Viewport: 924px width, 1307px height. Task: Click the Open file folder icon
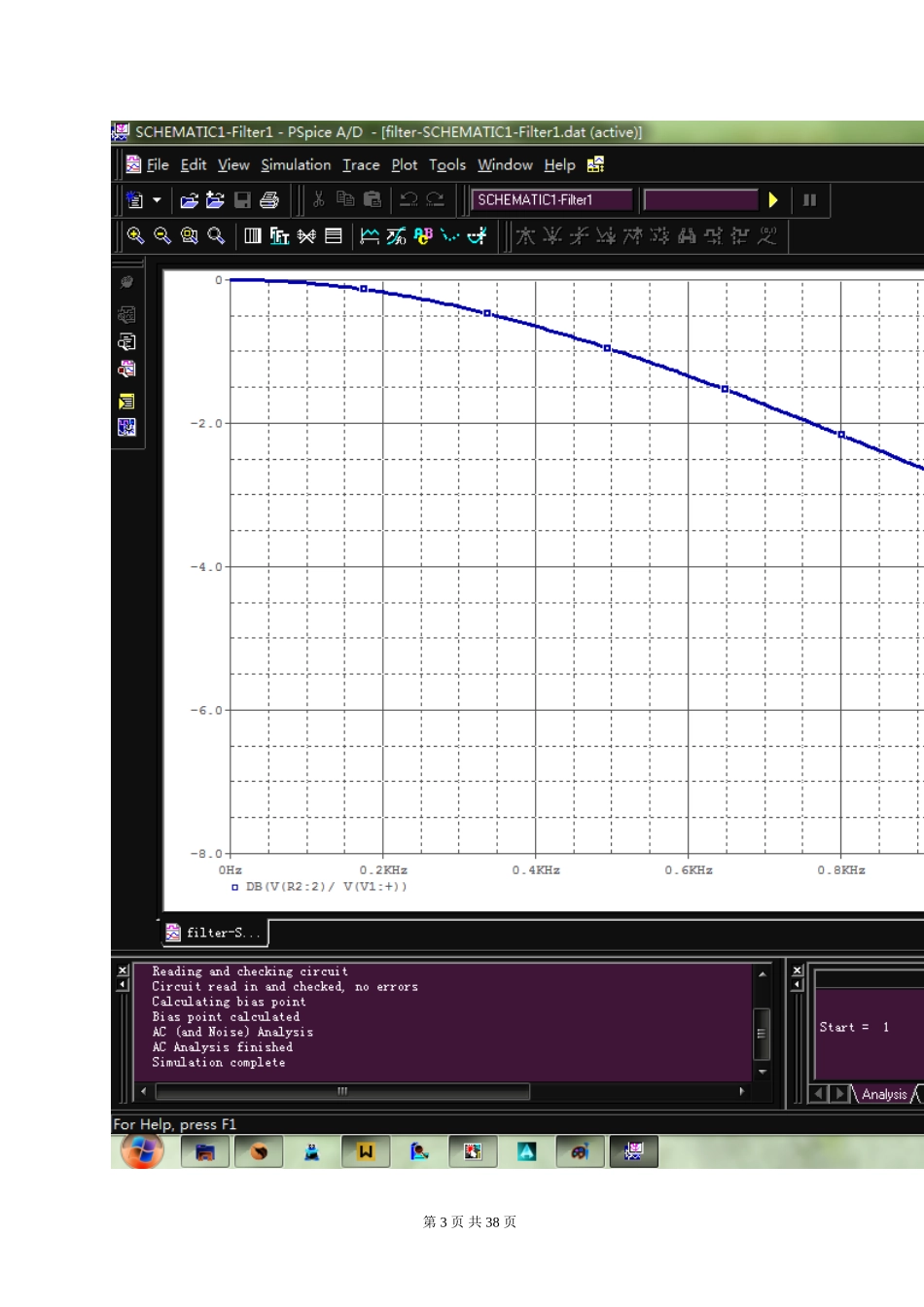click(190, 200)
